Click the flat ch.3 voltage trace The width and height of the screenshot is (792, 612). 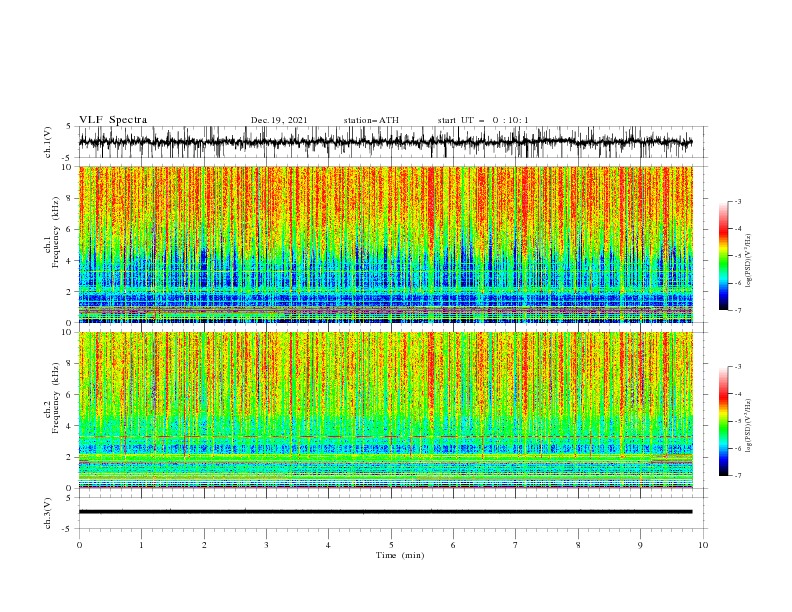[x=385, y=512]
